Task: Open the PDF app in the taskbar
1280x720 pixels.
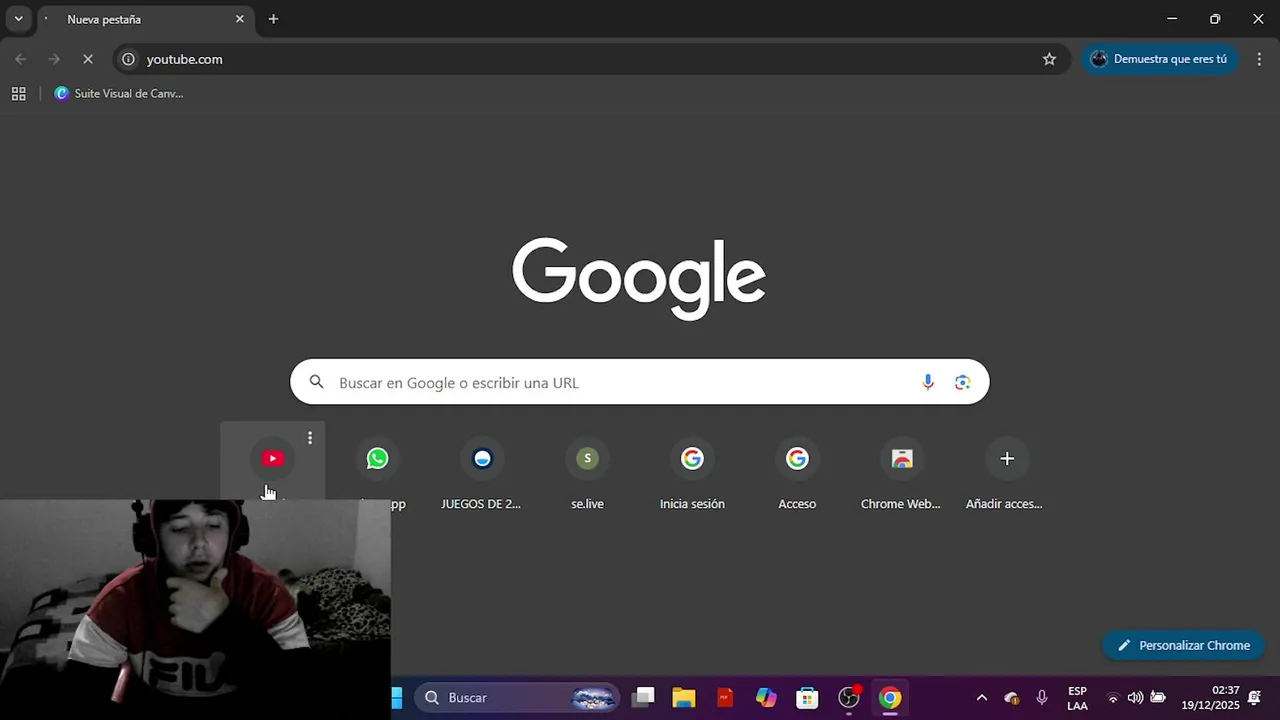Action: (x=725, y=697)
